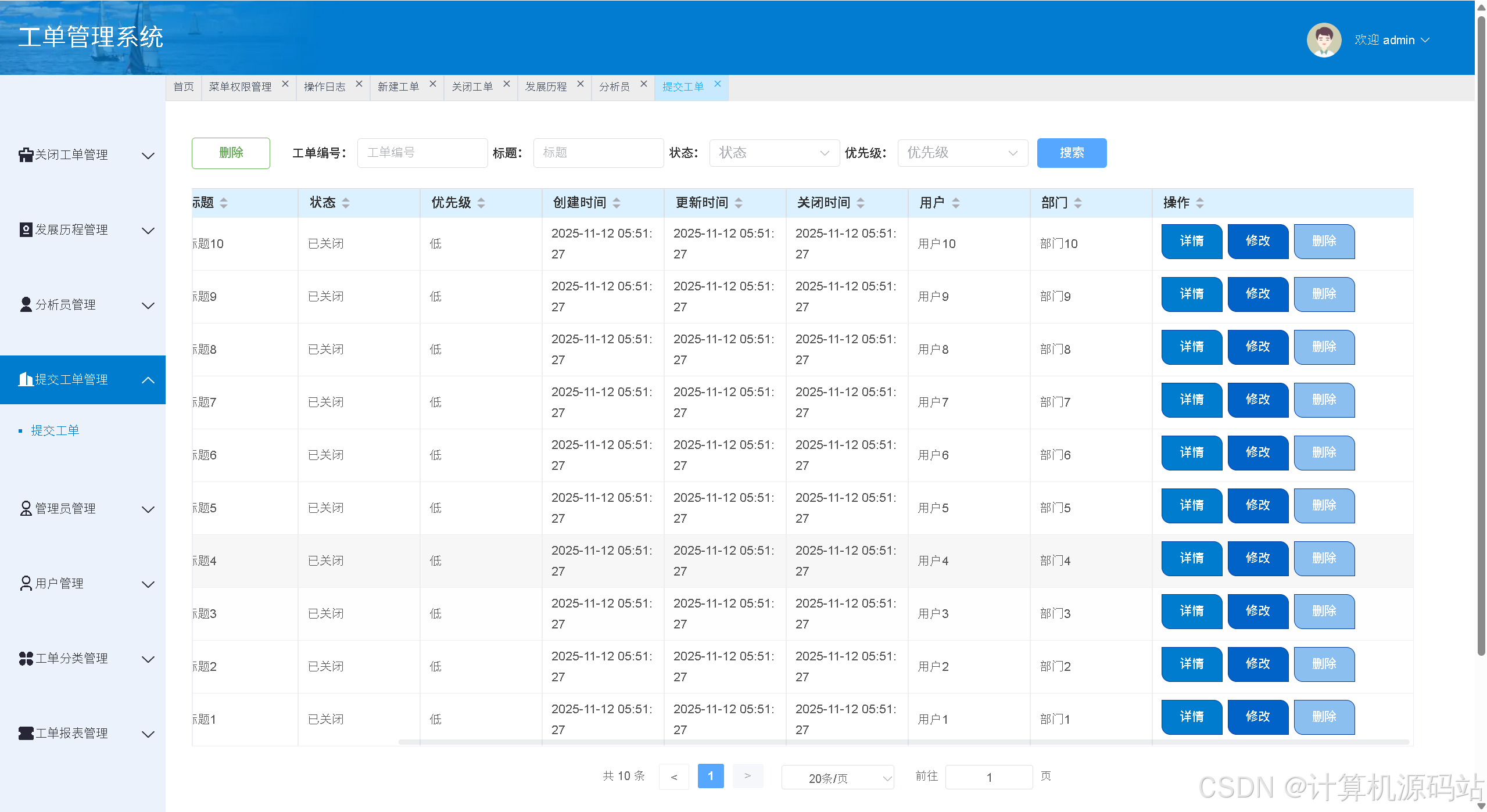The image size is (1487, 812).
Task: Sort by the 创建时间 column arrows
Action: click(x=617, y=203)
